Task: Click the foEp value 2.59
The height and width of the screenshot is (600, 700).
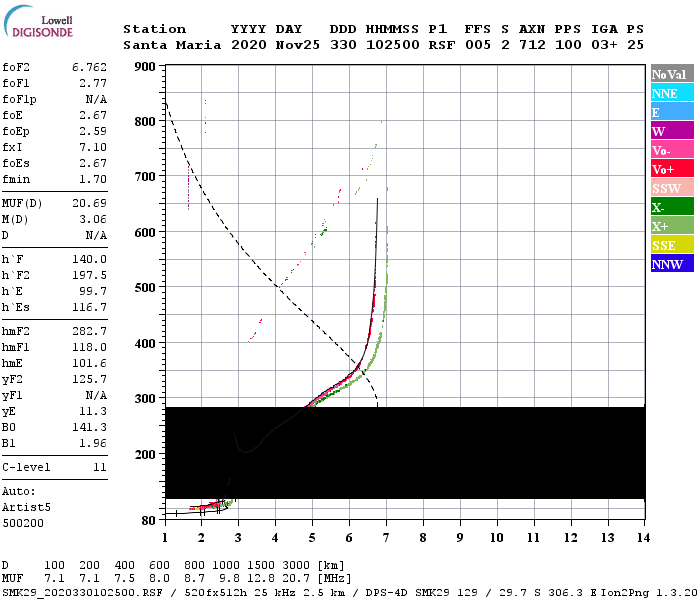Action: click(93, 131)
